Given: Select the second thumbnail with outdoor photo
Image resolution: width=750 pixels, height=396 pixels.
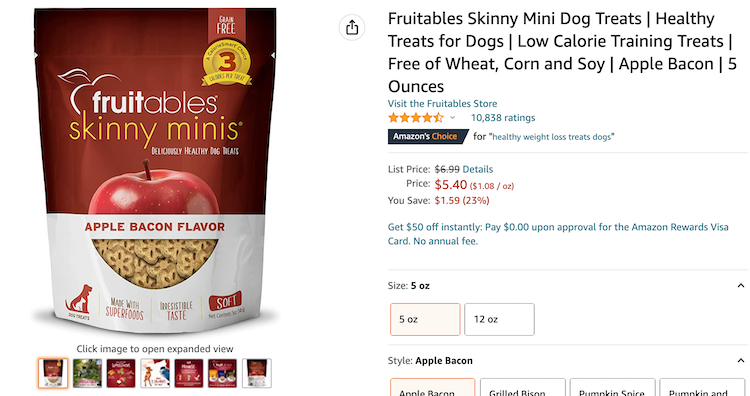Looking at the screenshot, I should coord(87,373).
